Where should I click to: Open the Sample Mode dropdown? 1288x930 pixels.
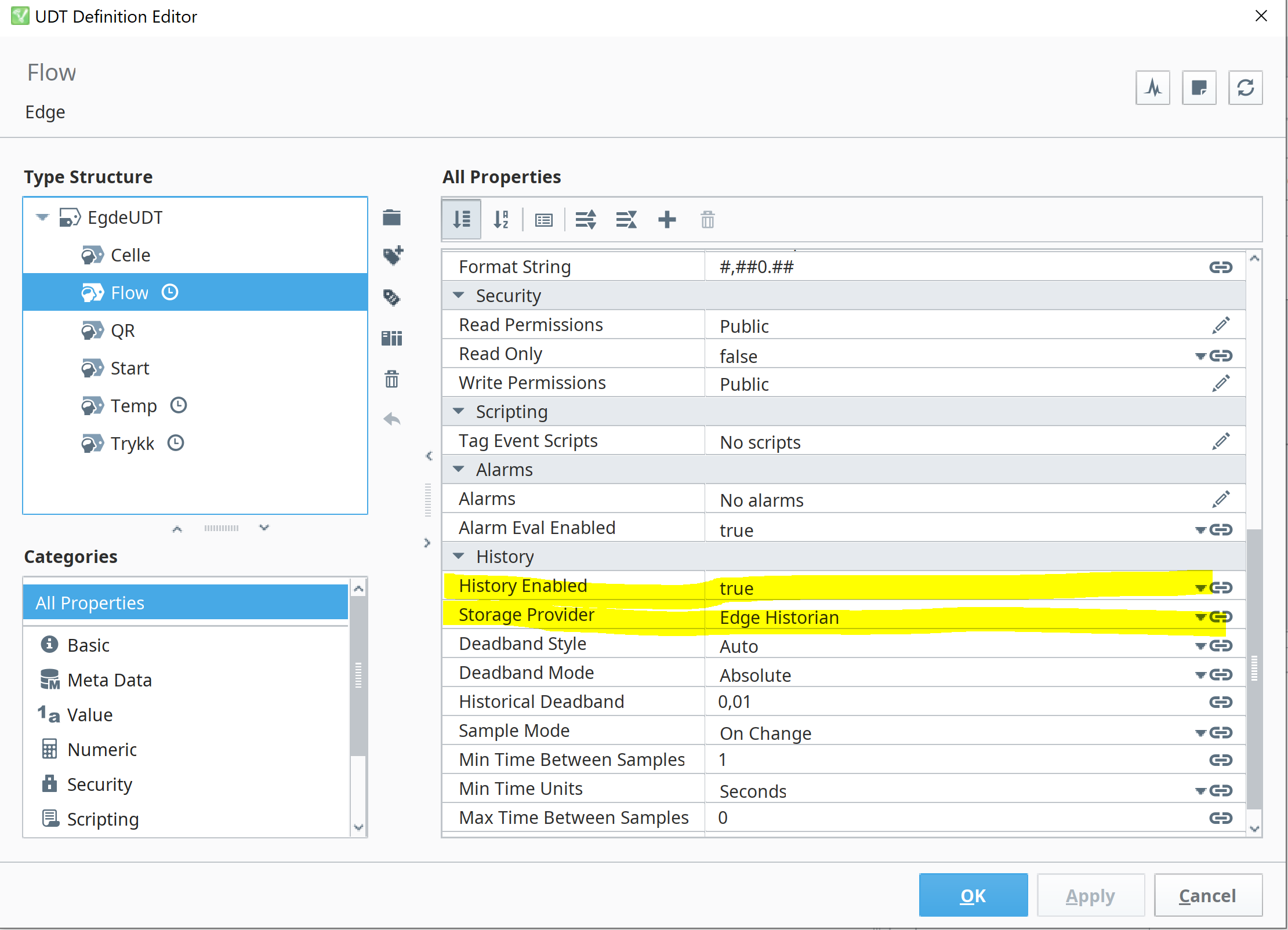pyautogui.click(x=1200, y=733)
